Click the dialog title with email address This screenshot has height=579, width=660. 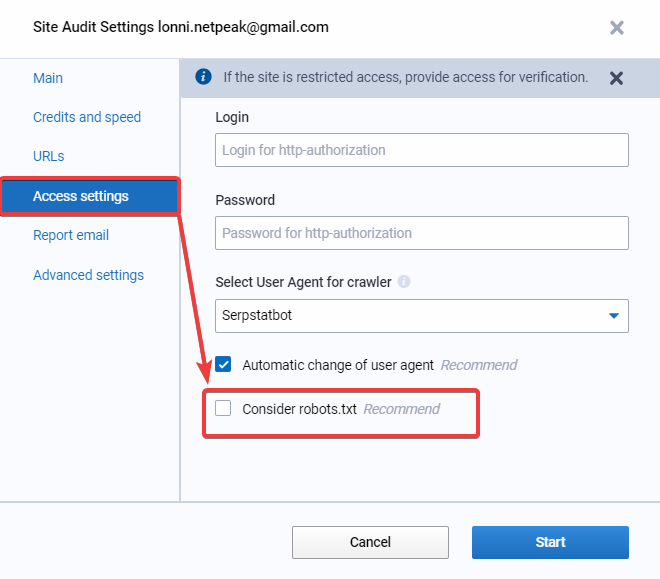pyautogui.click(x=181, y=27)
